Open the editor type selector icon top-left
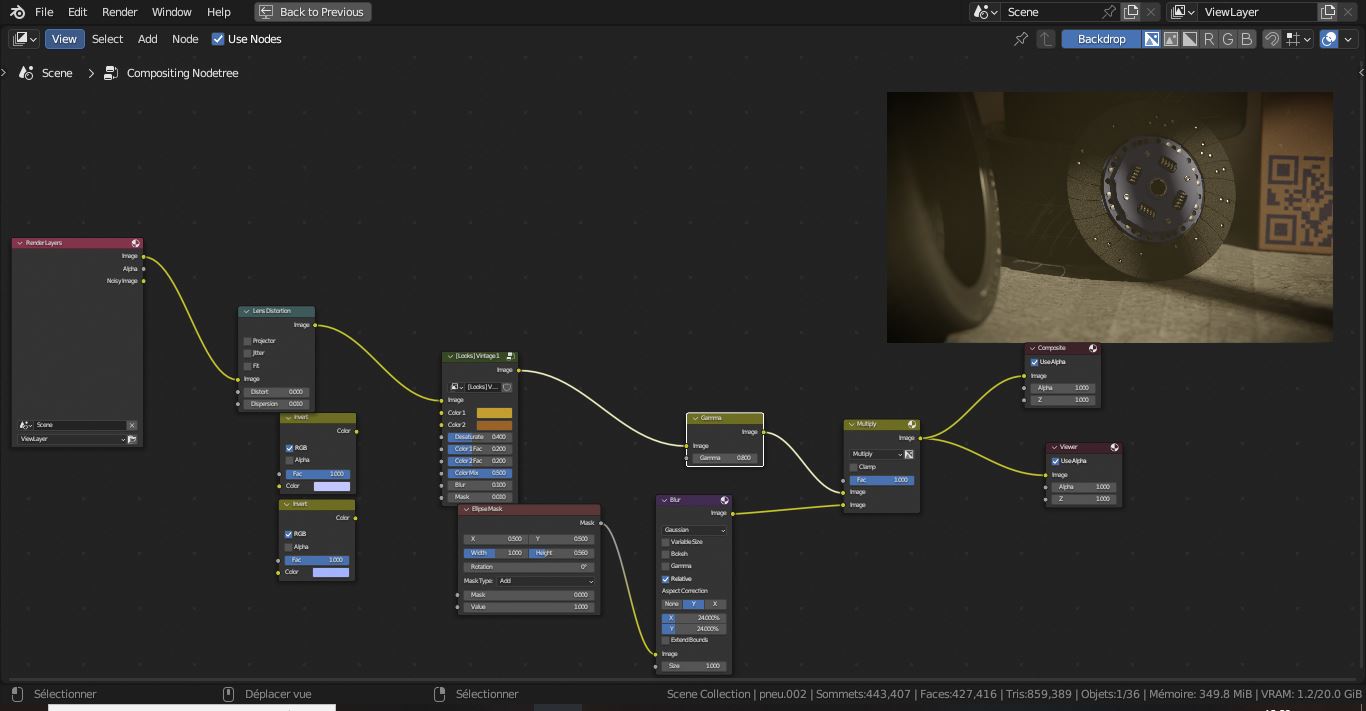Viewport: 1366px width, 711px height. point(21,38)
